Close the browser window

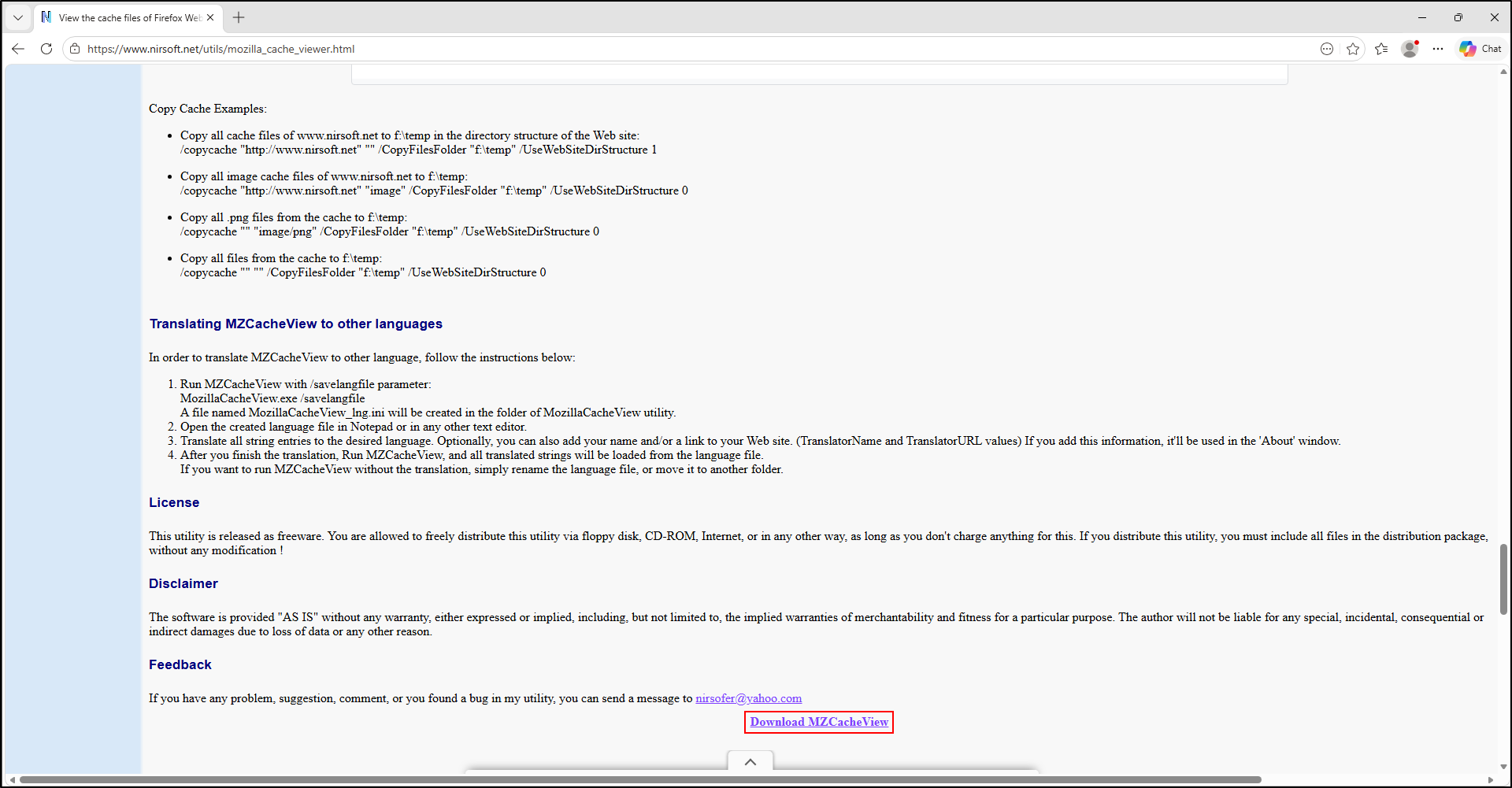click(x=1494, y=17)
